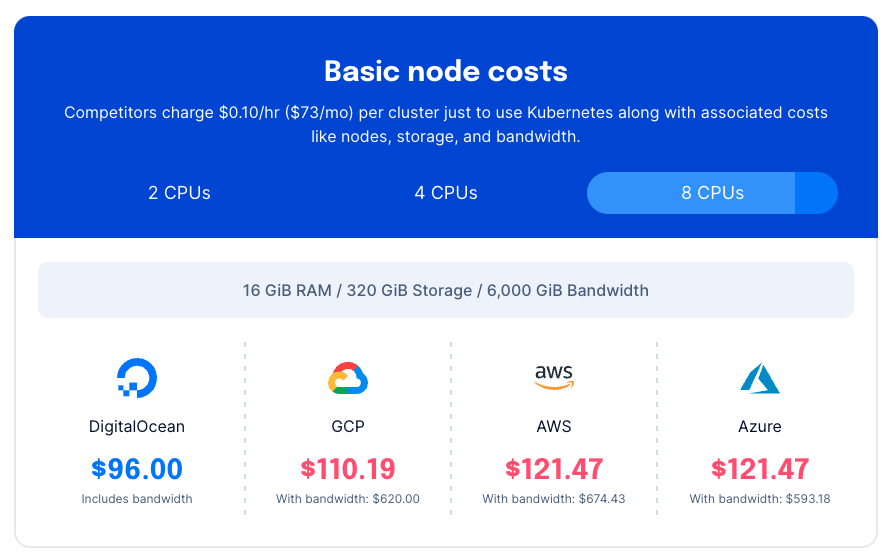
Task: Click DigitalOcean's $96.00 price
Action: (137, 468)
